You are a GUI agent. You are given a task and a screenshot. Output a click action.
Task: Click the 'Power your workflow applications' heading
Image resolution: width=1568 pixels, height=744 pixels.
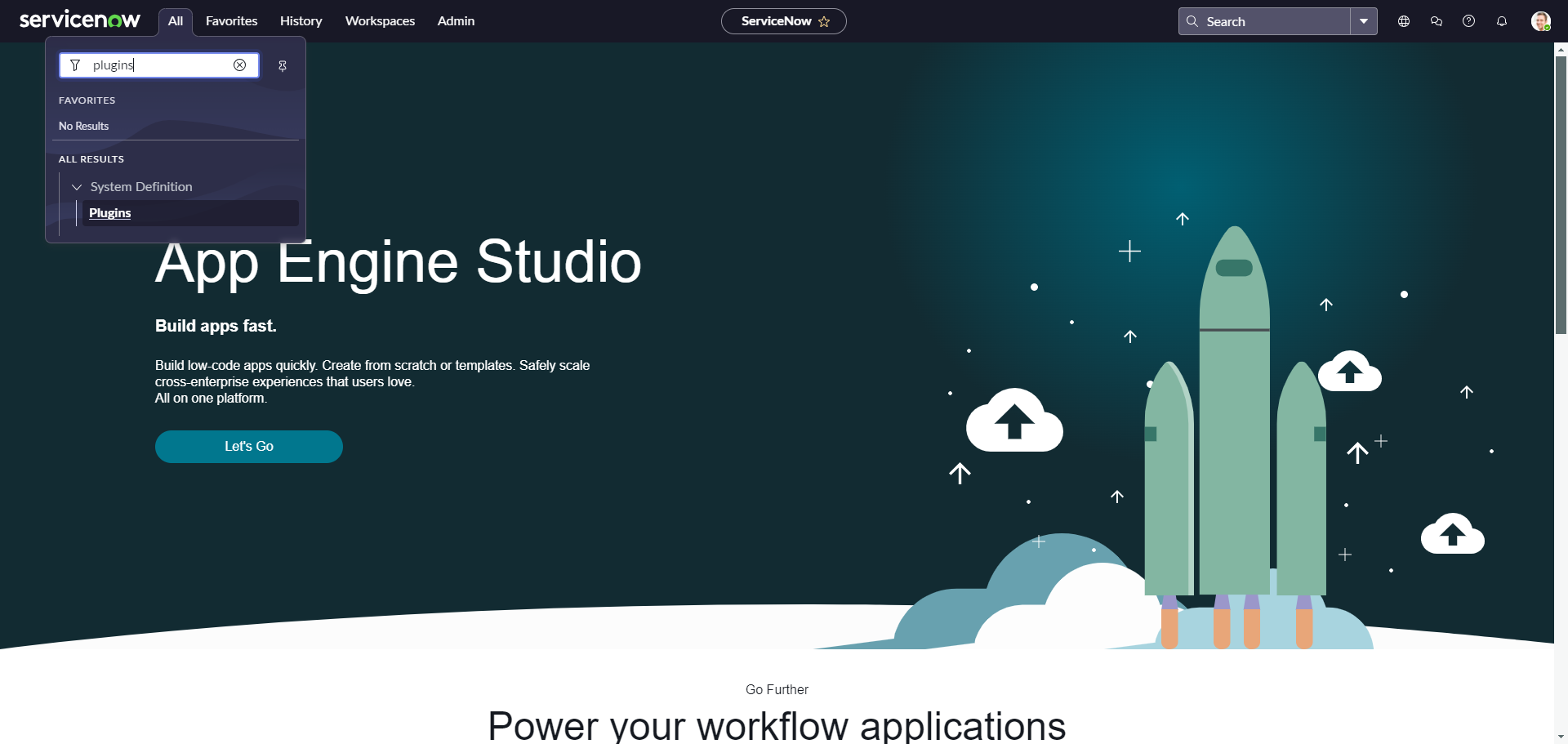(777, 725)
